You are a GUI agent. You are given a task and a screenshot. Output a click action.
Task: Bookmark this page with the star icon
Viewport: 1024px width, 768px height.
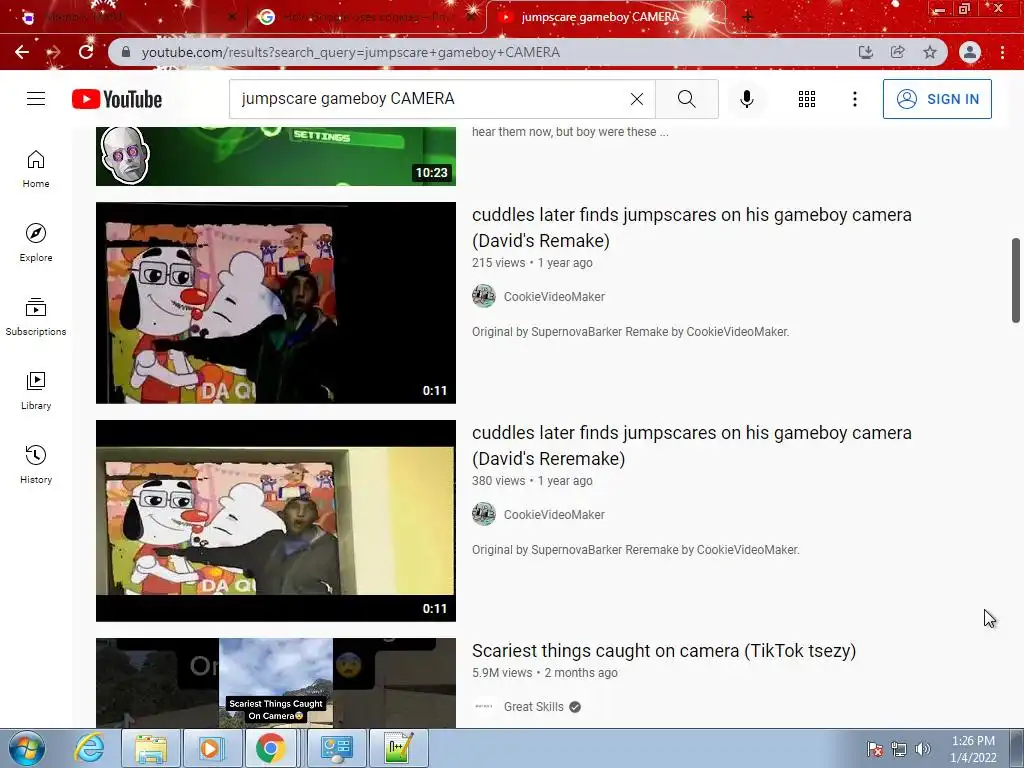(x=930, y=52)
